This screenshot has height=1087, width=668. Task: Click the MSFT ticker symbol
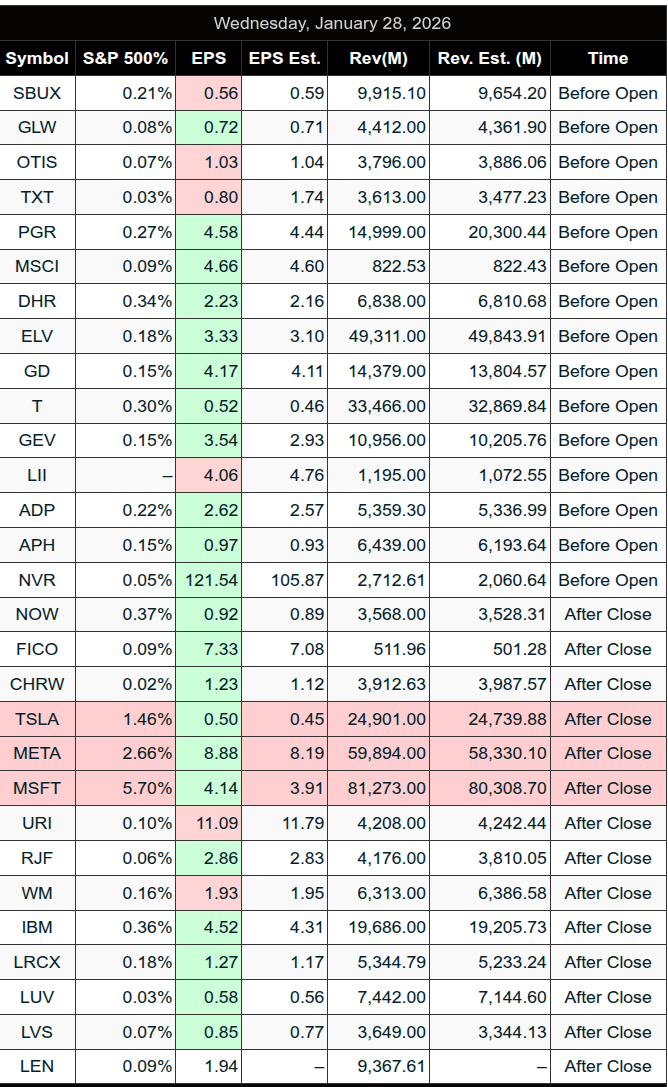coord(37,788)
